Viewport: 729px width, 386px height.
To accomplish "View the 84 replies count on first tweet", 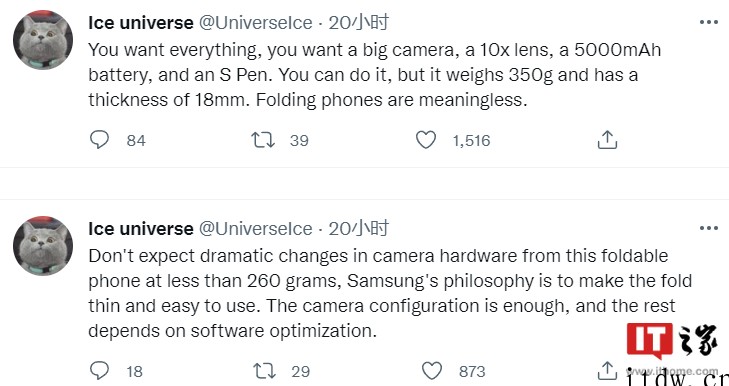I will point(136,140).
